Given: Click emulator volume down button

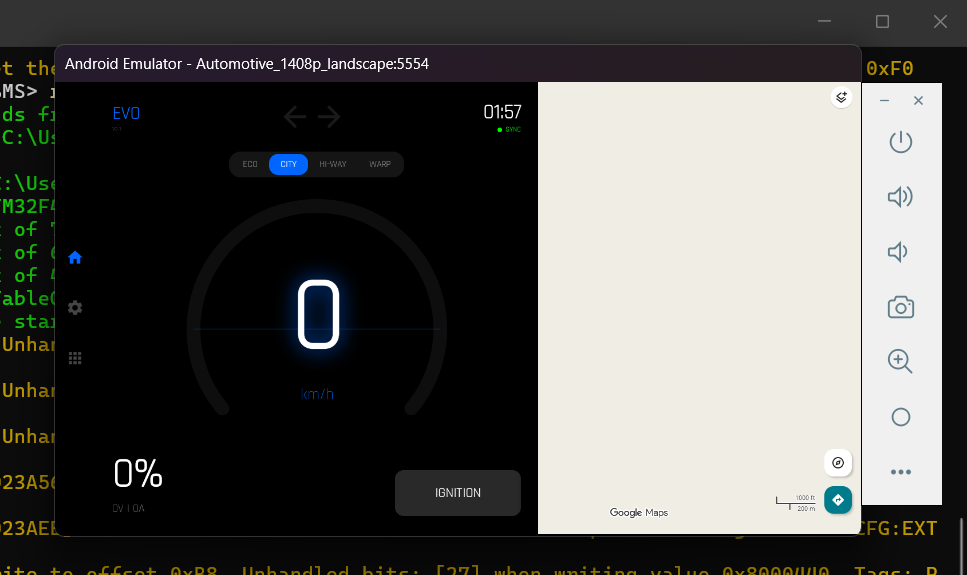Looking at the screenshot, I should click(x=898, y=252).
